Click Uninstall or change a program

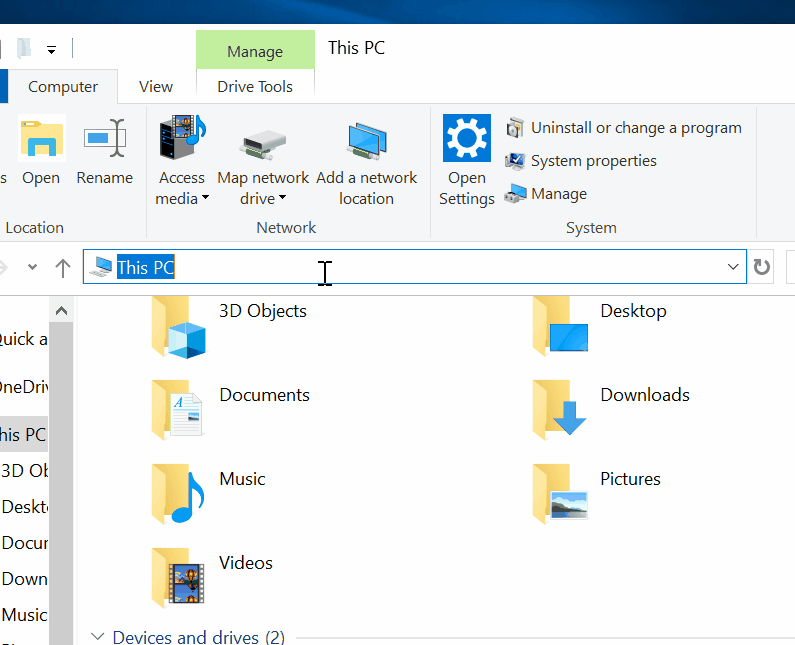(636, 128)
